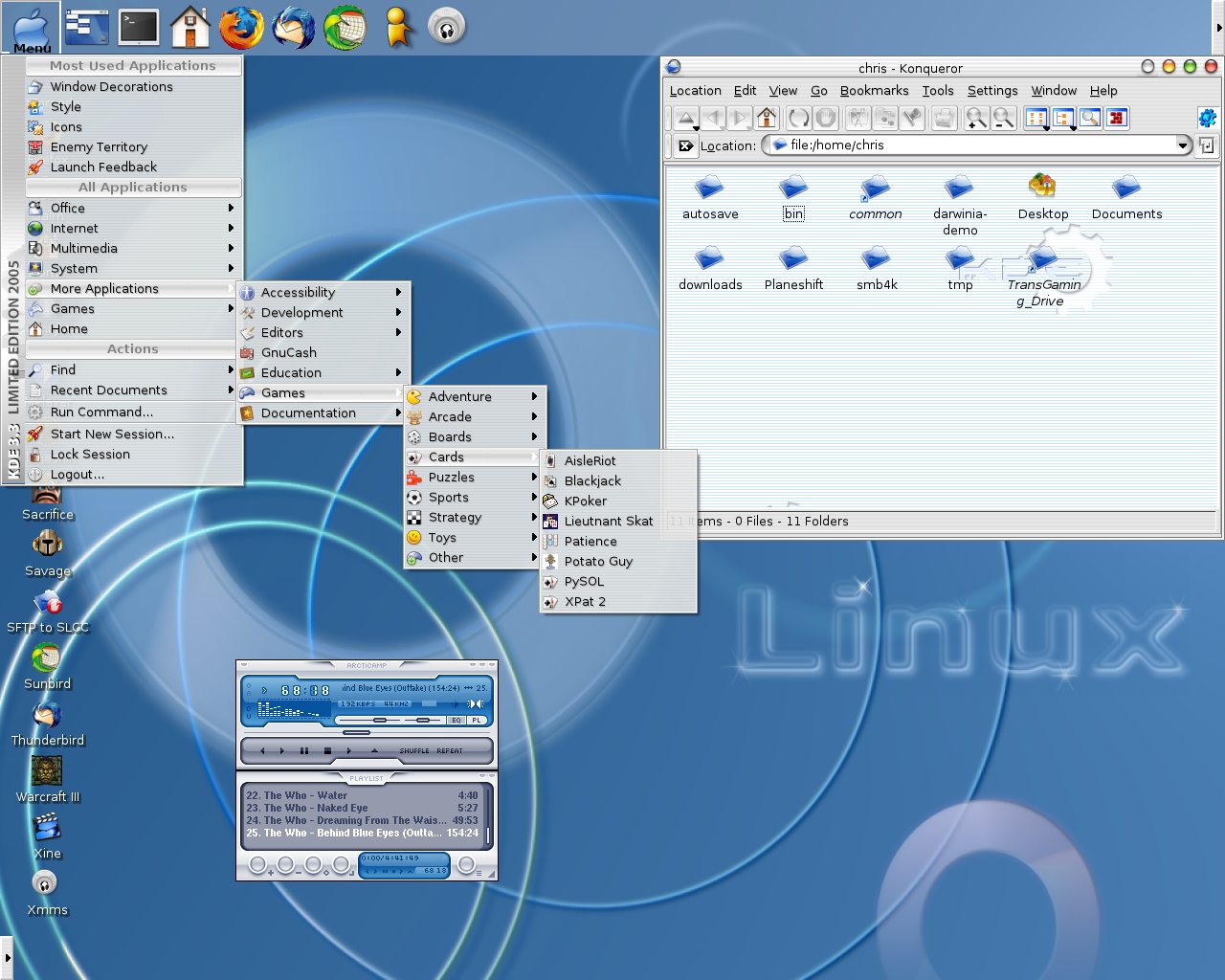Adjust the XMMS balance slider
The image size is (1225, 980).
(424, 720)
